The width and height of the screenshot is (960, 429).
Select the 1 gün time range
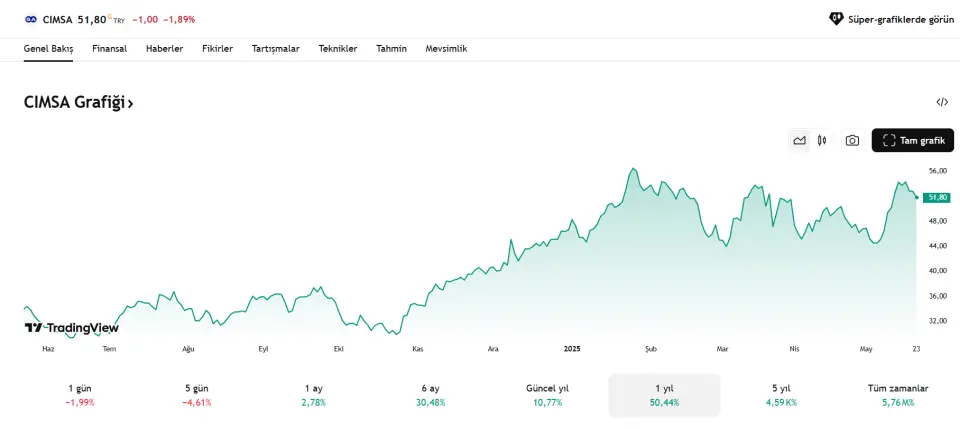point(80,395)
